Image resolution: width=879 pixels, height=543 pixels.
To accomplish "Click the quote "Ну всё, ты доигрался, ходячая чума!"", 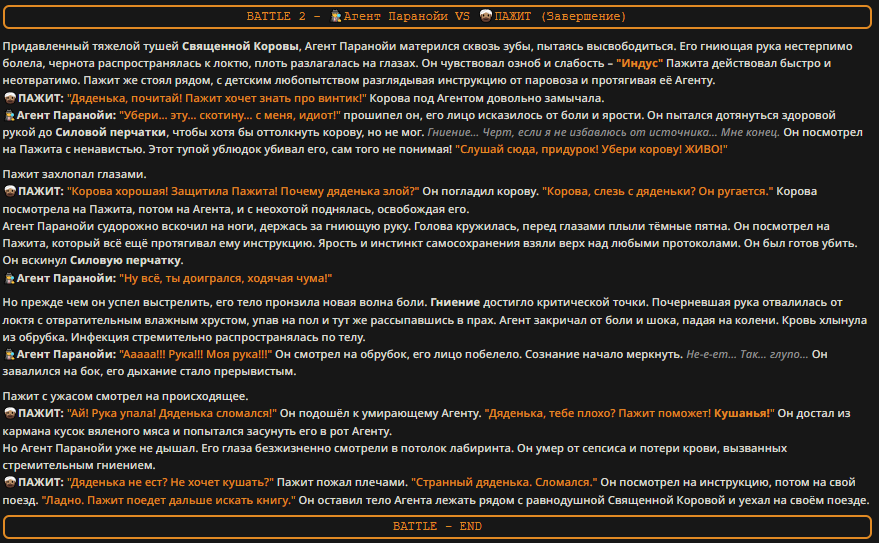I will [x=226, y=279].
